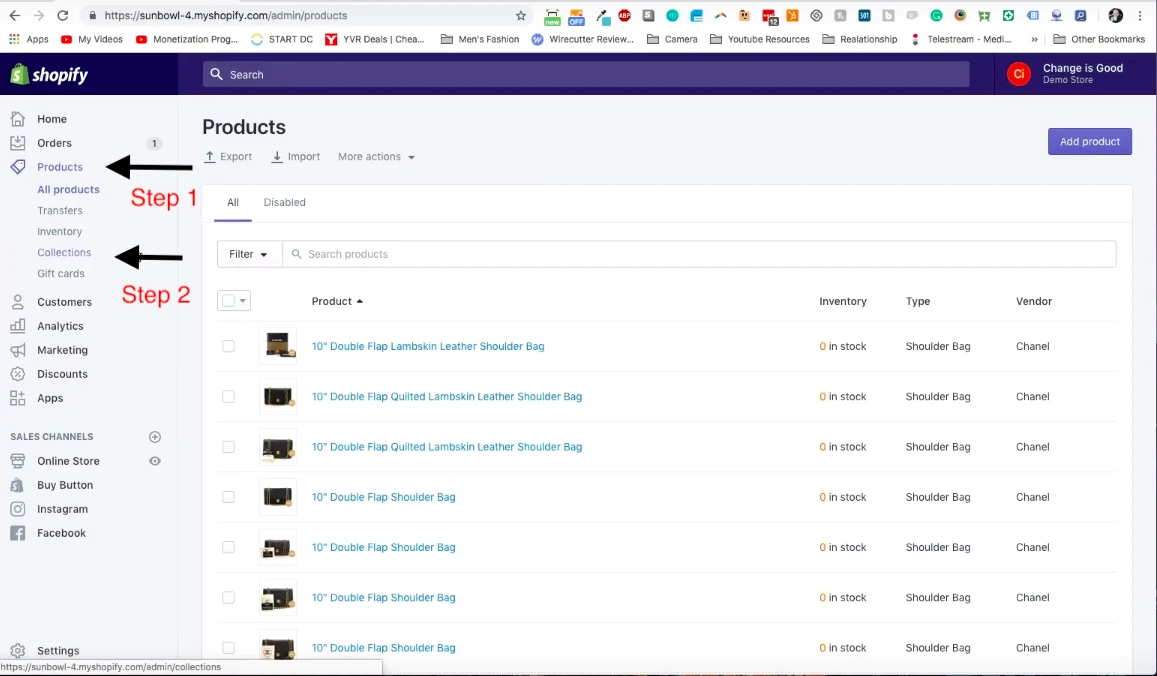Open the Instagram sales channel
Viewport: 1157px width, 676px height.
pyautogui.click(x=62, y=509)
